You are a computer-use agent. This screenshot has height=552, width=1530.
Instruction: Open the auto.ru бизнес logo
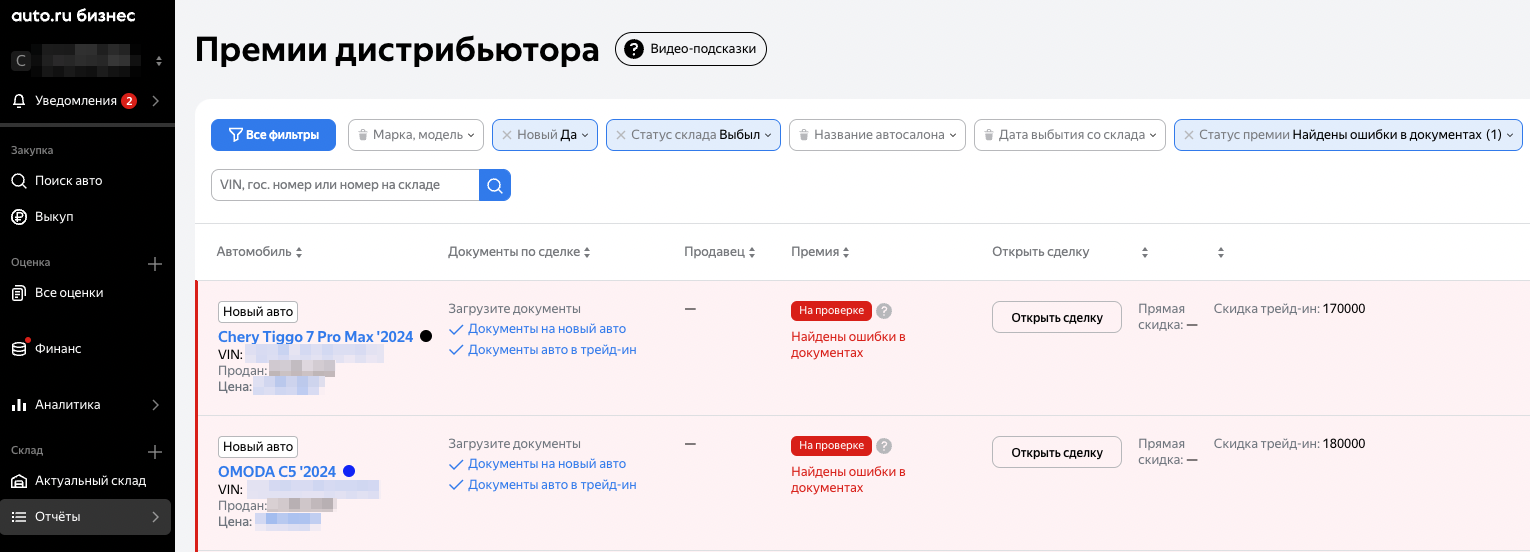(73, 15)
